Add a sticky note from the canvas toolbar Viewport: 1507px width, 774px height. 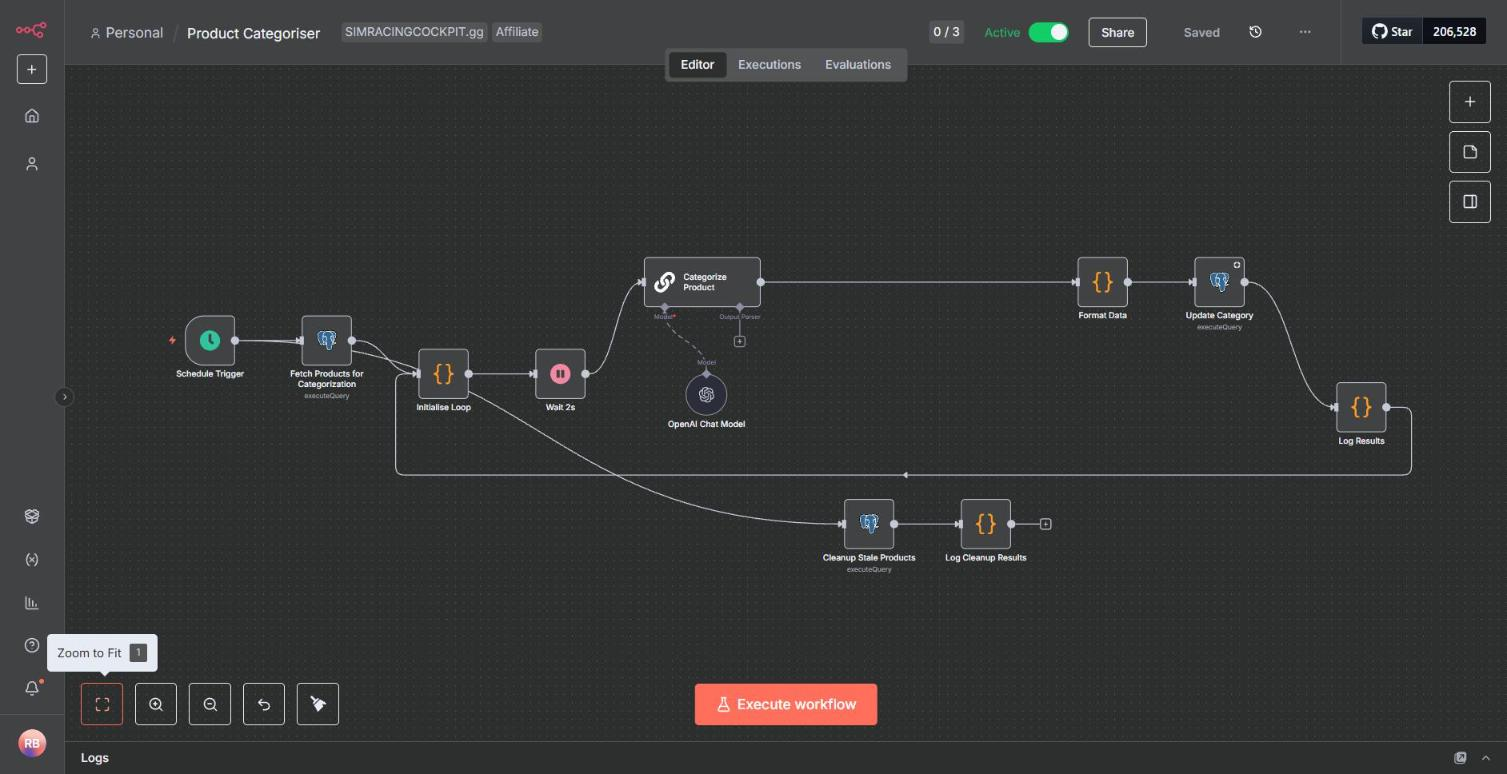click(1470, 152)
